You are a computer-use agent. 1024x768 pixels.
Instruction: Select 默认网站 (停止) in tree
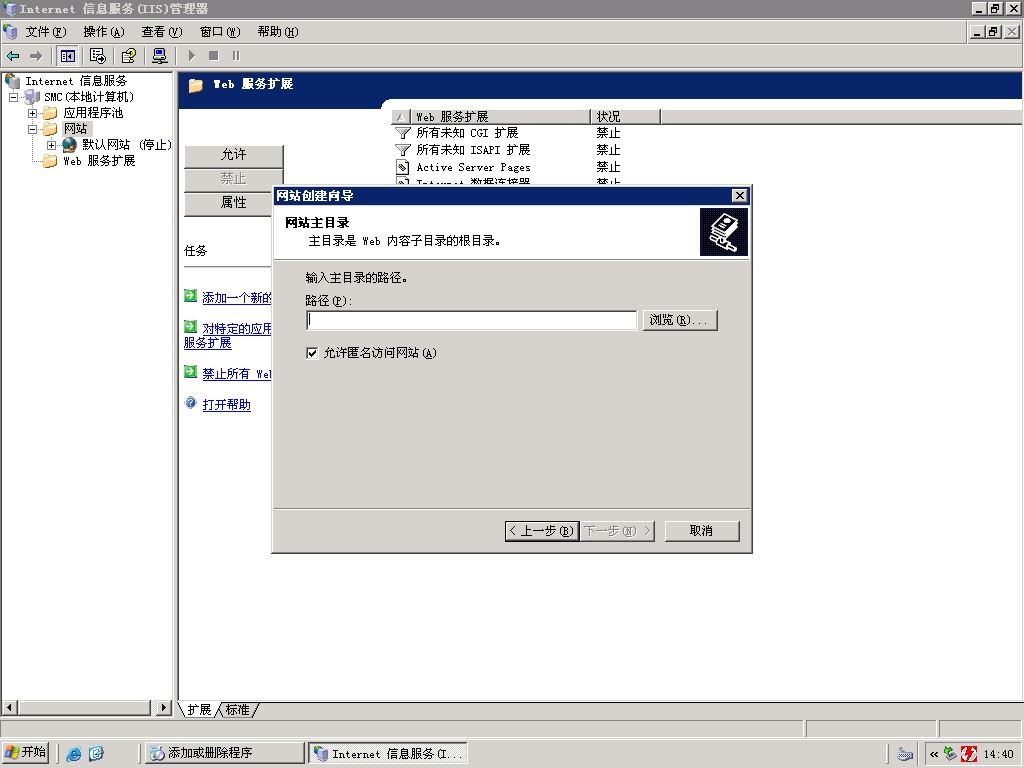tap(126, 144)
